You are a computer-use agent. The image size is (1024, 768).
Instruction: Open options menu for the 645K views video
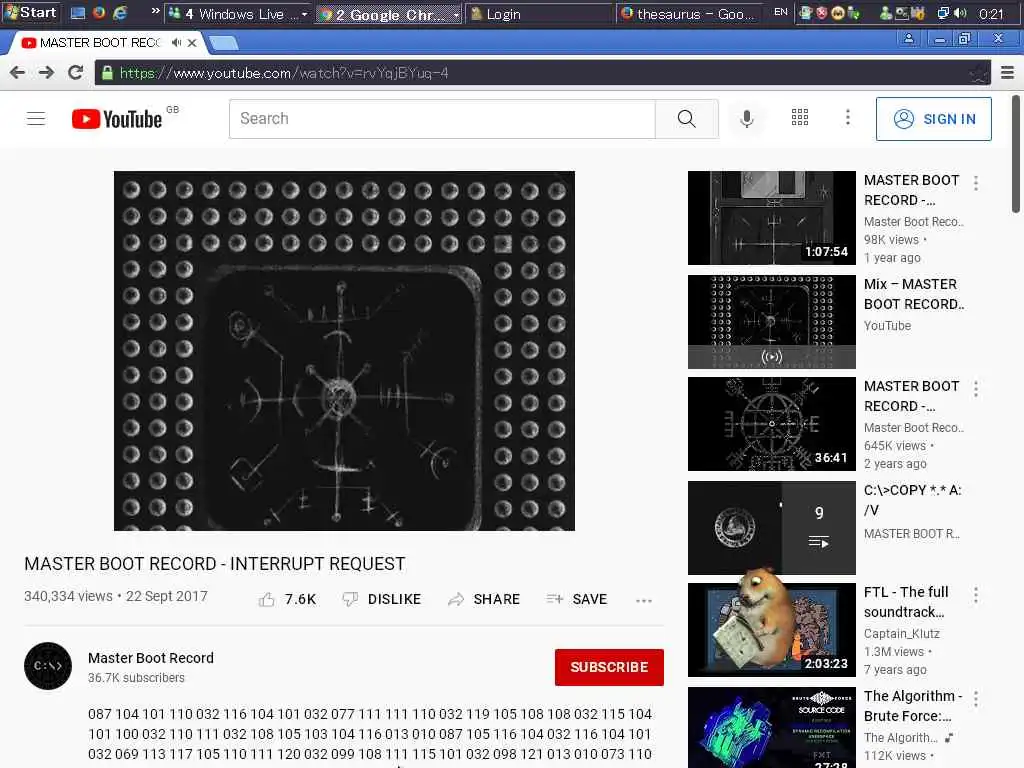976,389
